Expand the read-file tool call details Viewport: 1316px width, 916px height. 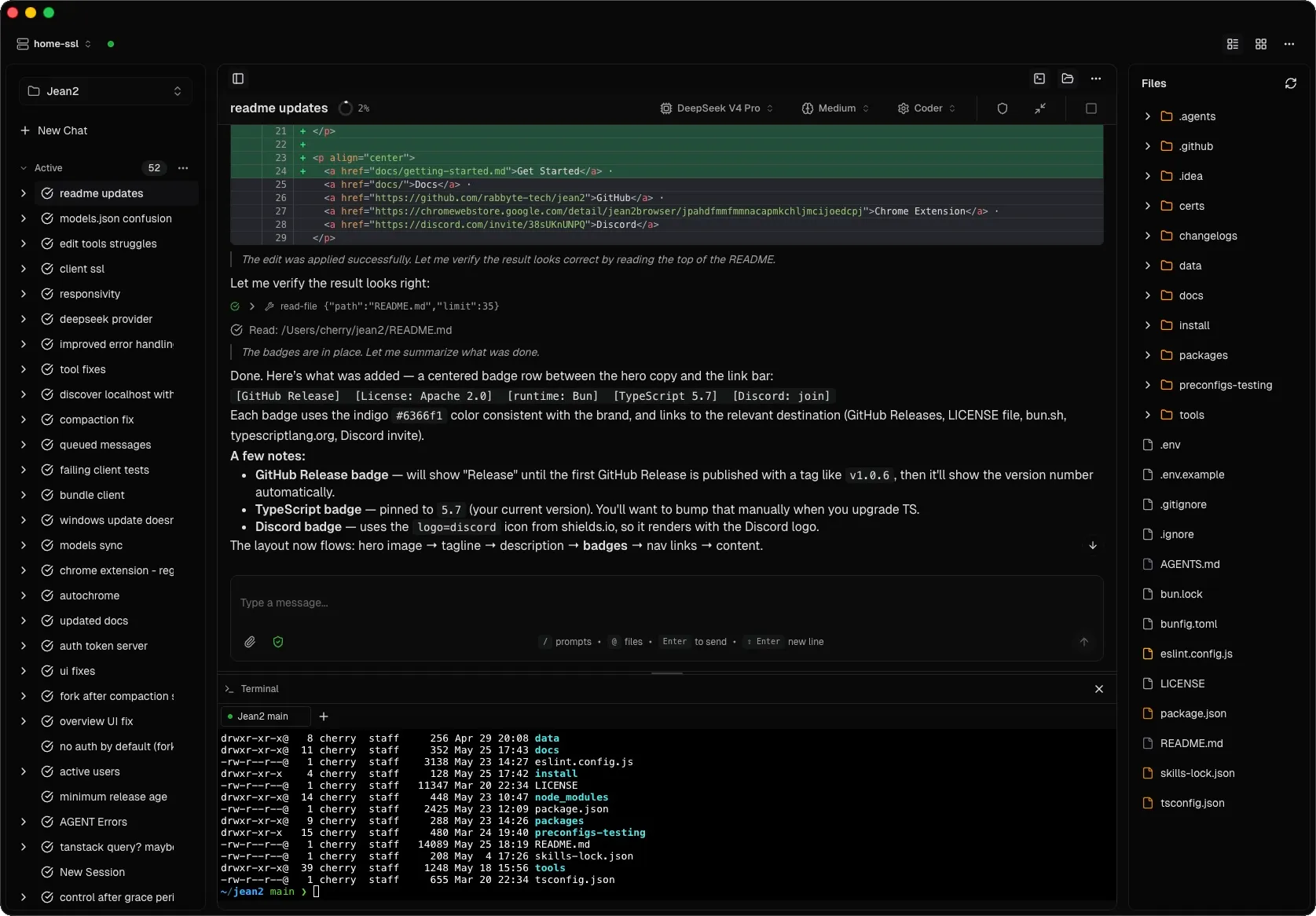[252, 306]
